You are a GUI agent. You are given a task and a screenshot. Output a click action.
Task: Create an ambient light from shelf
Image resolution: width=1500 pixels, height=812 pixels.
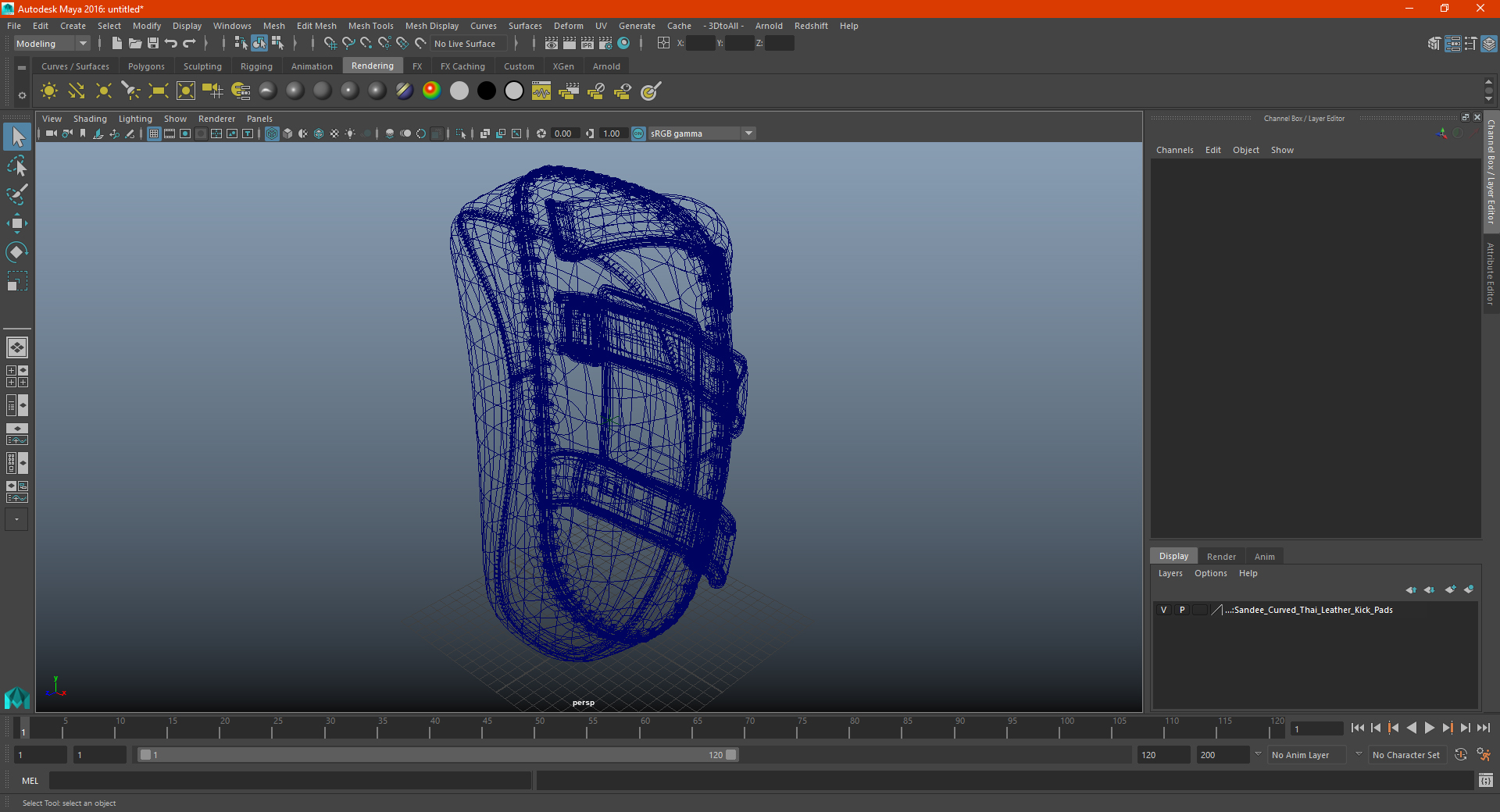[x=49, y=91]
